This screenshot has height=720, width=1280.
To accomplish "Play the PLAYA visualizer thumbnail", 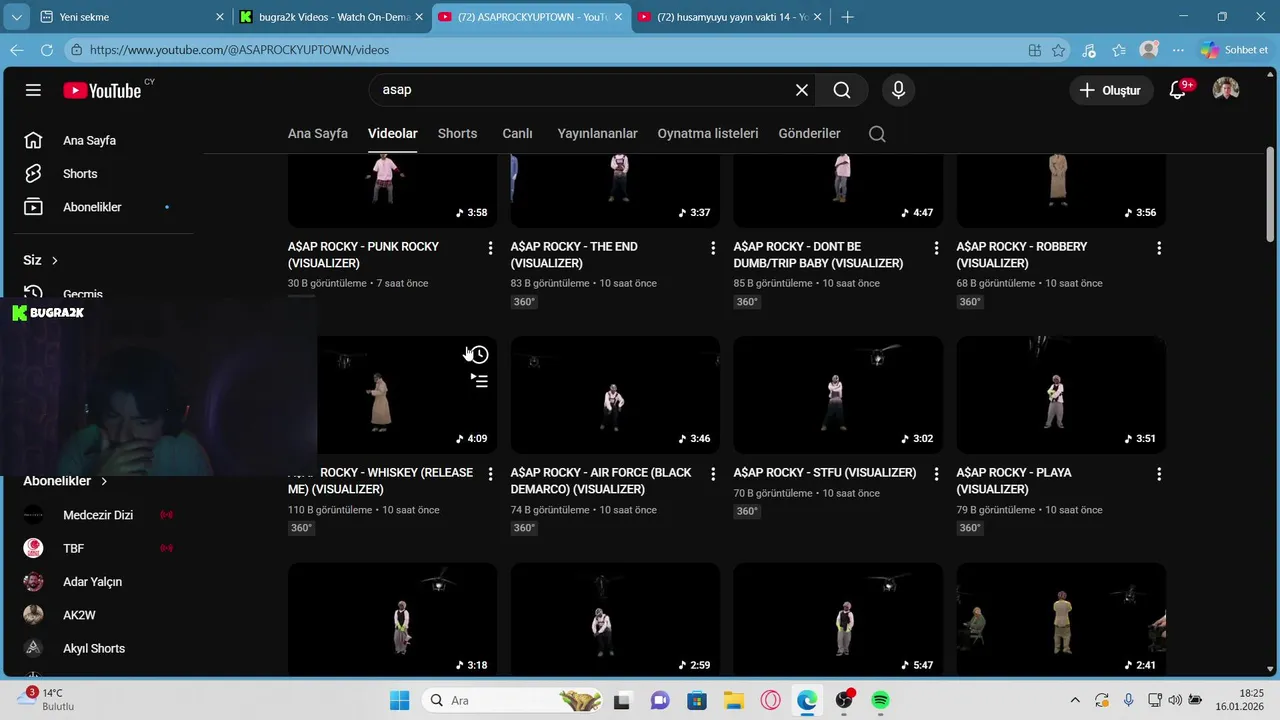I will point(1061,395).
